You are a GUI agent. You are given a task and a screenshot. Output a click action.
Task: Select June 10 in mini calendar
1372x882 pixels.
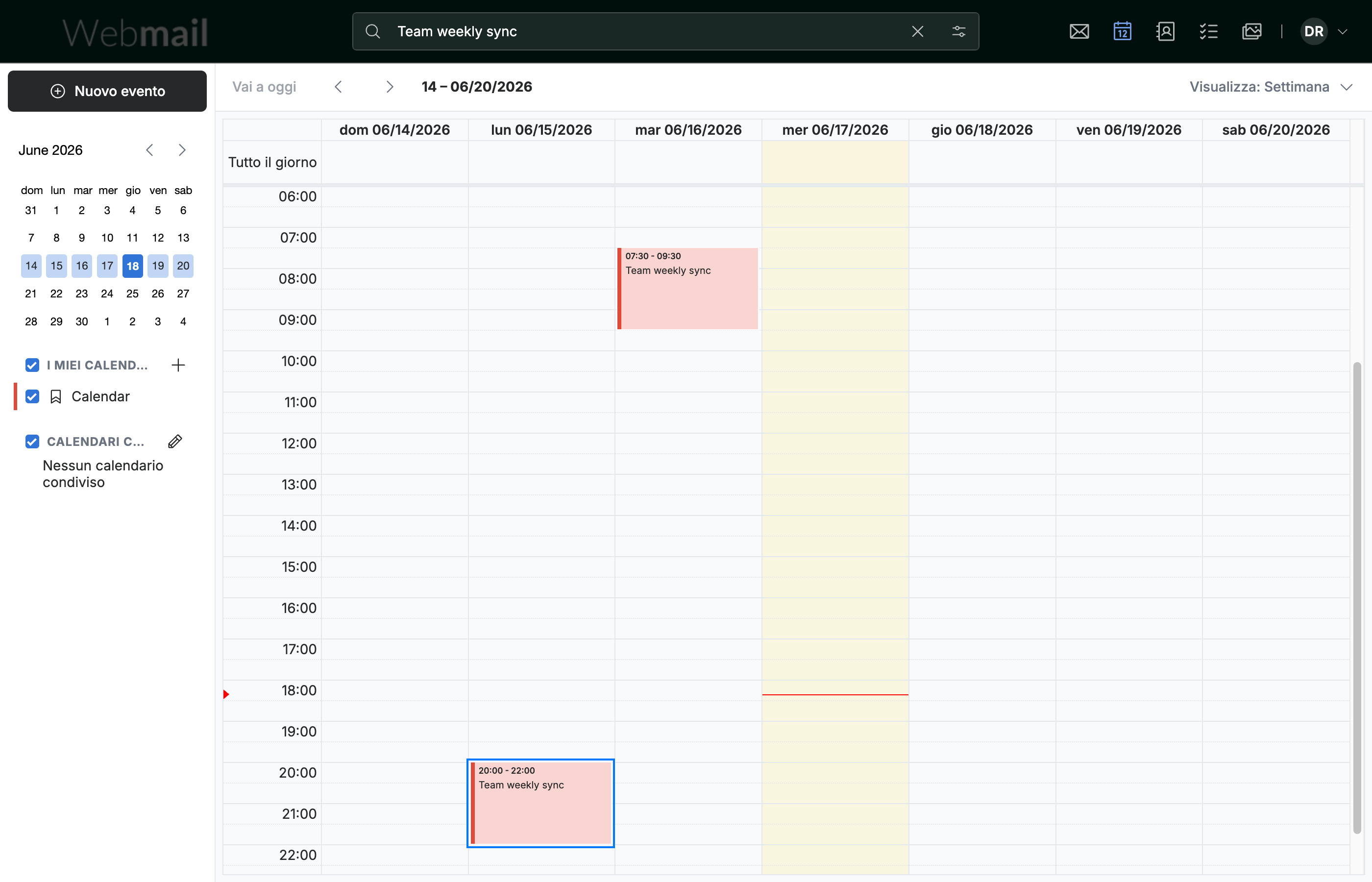coord(107,238)
